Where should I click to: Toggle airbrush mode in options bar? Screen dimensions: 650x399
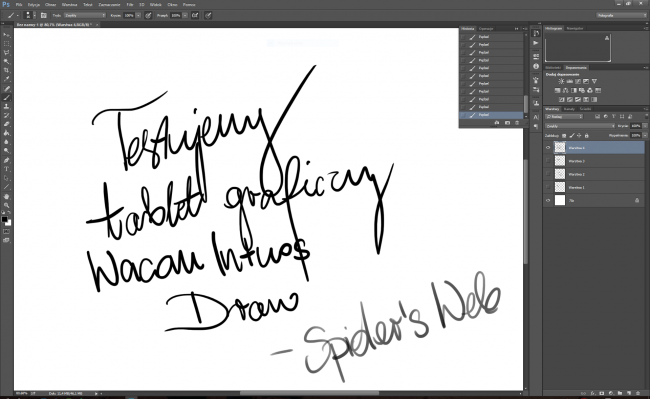pyautogui.click(x=195, y=15)
